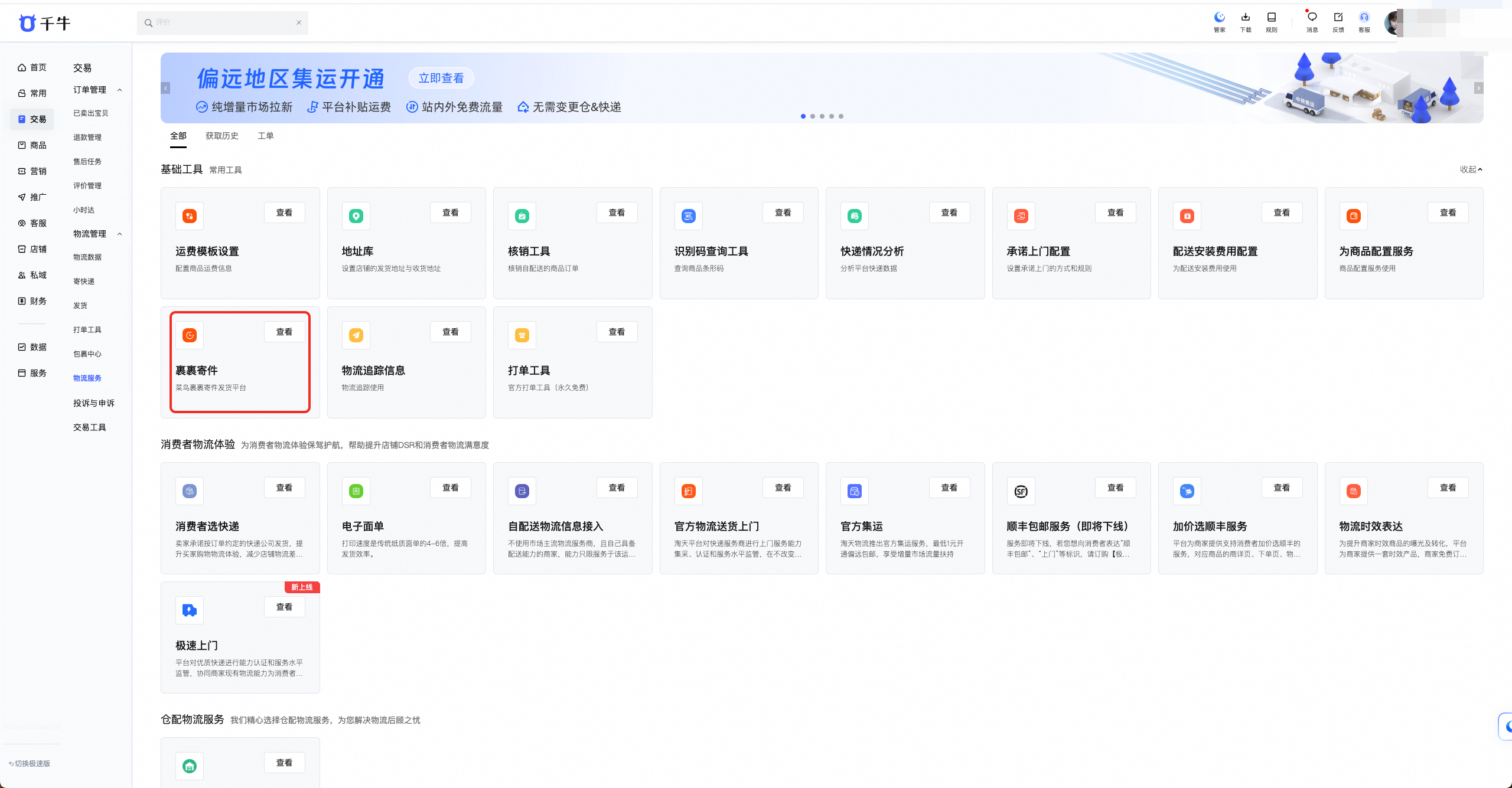The width and height of the screenshot is (1512, 788).
Task: Click 立即查看 on the banner
Action: click(x=441, y=78)
